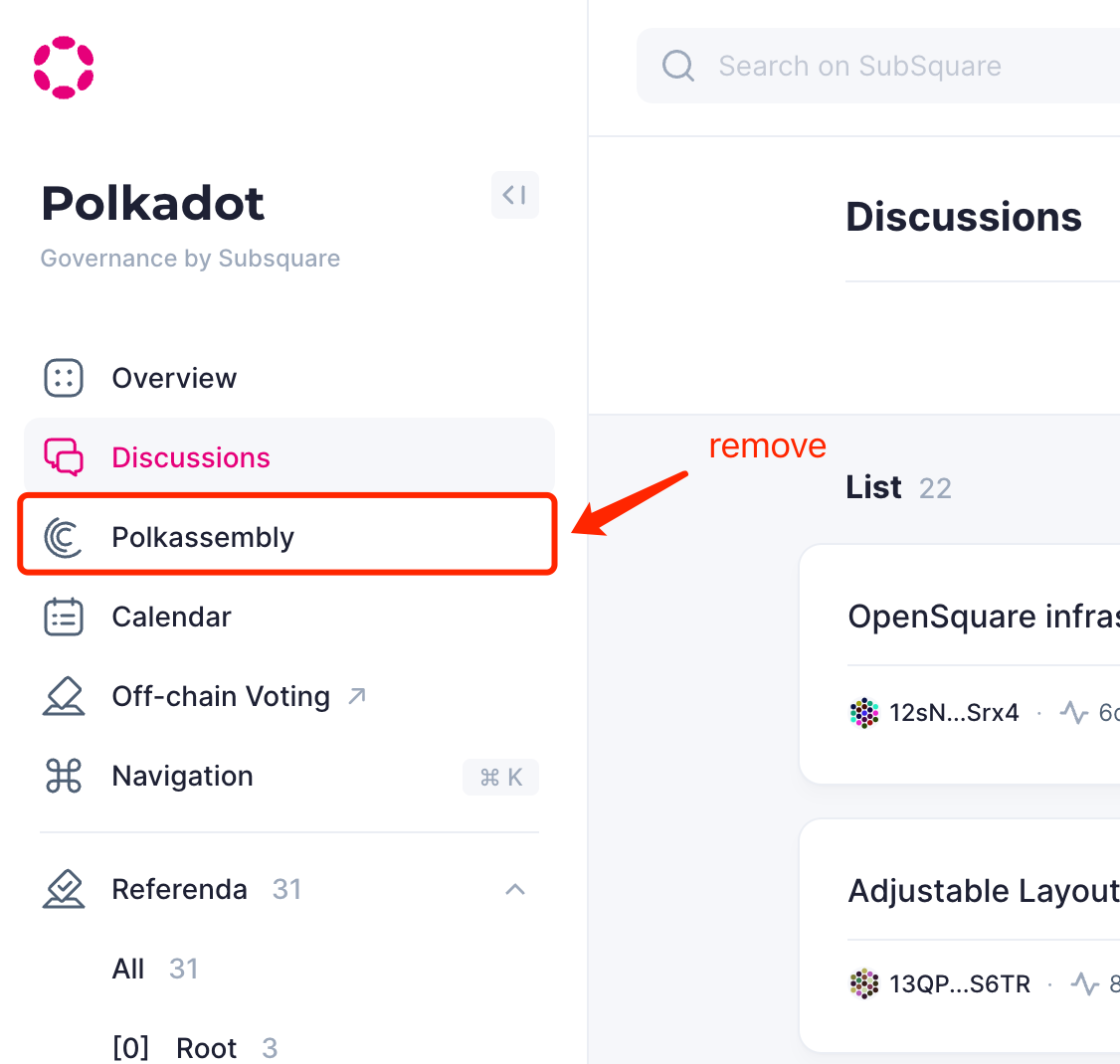Collapse the Referenda section chevron
The width and height of the screenshot is (1120, 1064).
[x=515, y=889]
